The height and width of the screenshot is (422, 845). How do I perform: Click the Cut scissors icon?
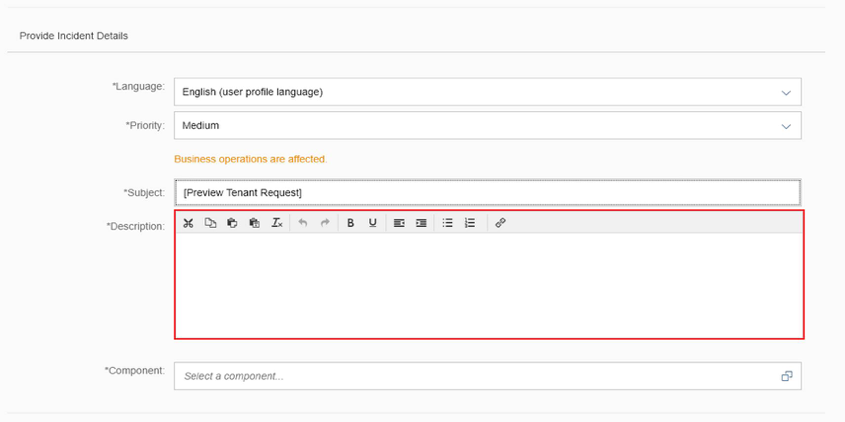(x=188, y=223)
